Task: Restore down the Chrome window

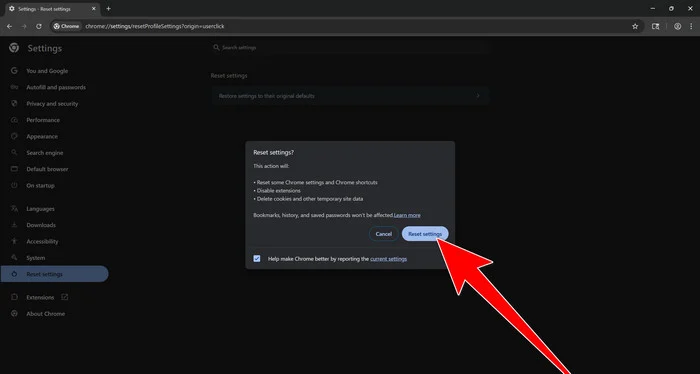Action: (671, 8)
